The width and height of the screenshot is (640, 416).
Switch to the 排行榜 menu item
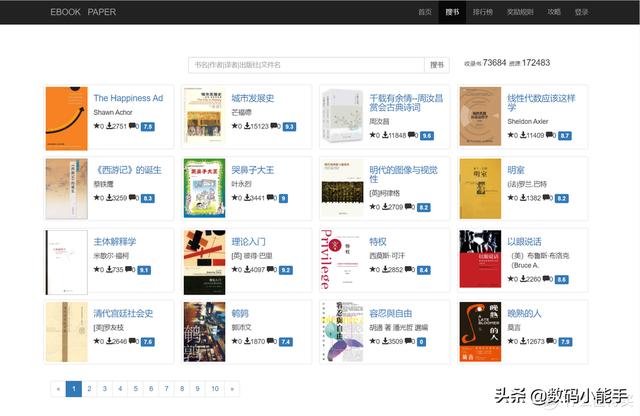click(x=482, y=12)
